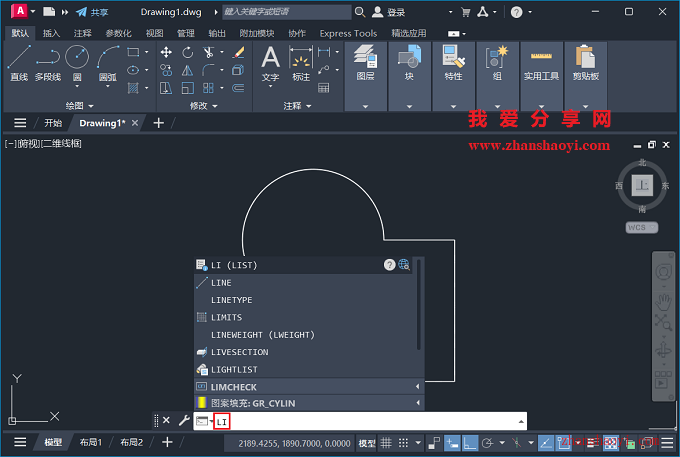The height and width of the screenshot is (457, 680).
Task: Click the Hatch fill icon
Action: click(133, 88)
